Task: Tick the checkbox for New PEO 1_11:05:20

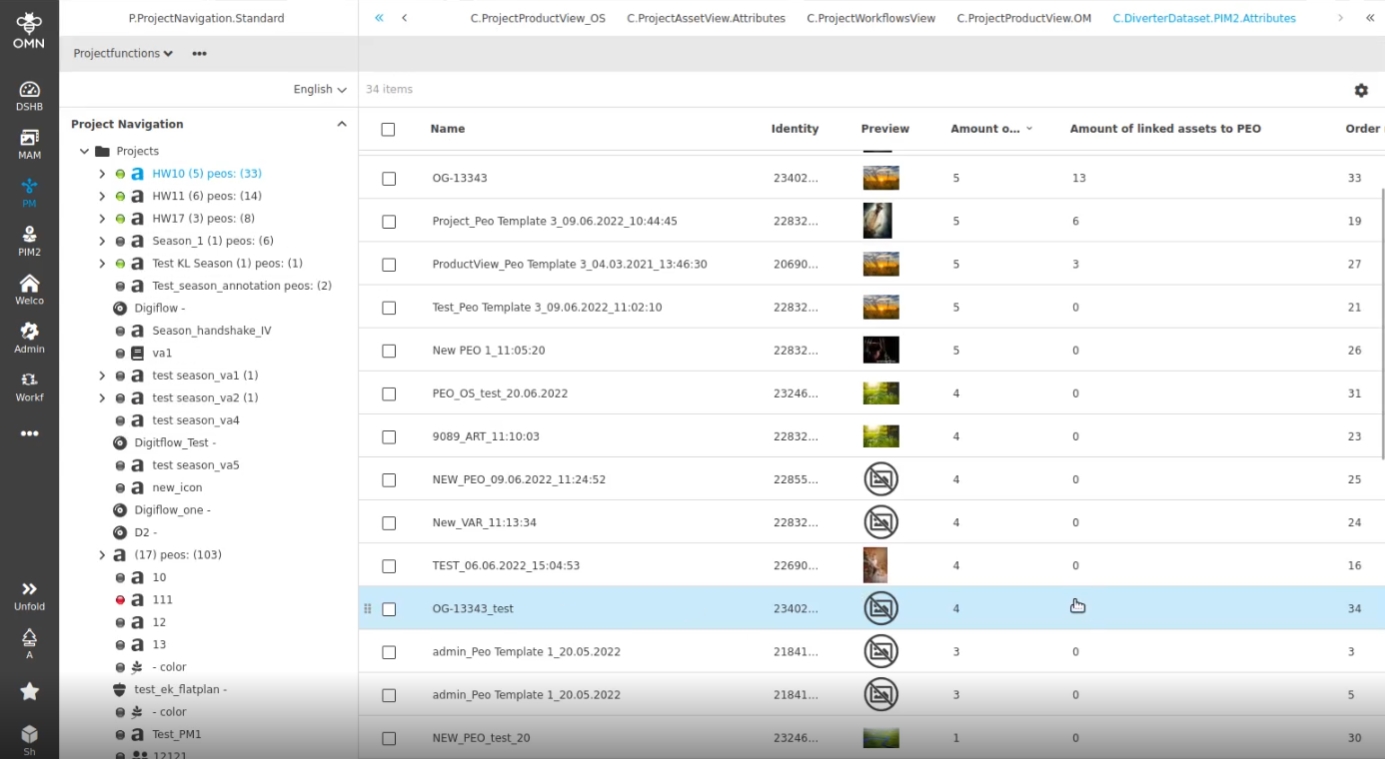Action: pos(389,351)
